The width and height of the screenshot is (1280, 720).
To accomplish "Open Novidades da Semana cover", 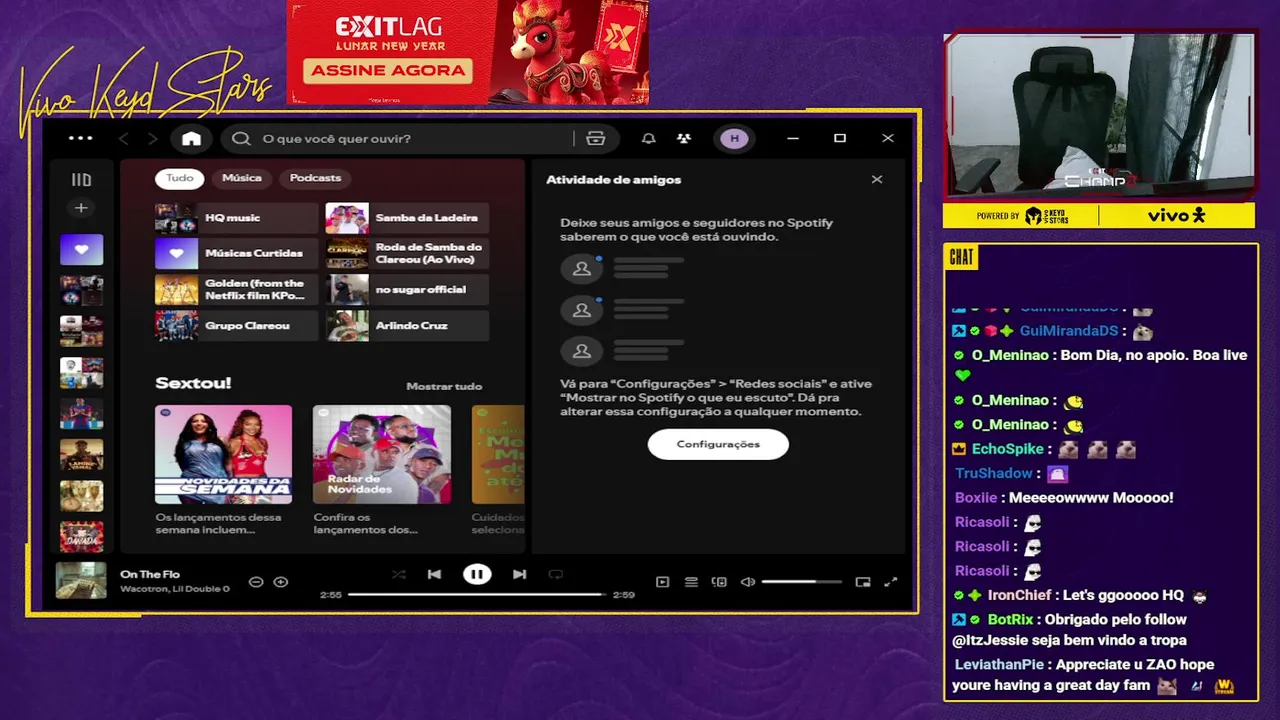I will (x=223, y=454).
